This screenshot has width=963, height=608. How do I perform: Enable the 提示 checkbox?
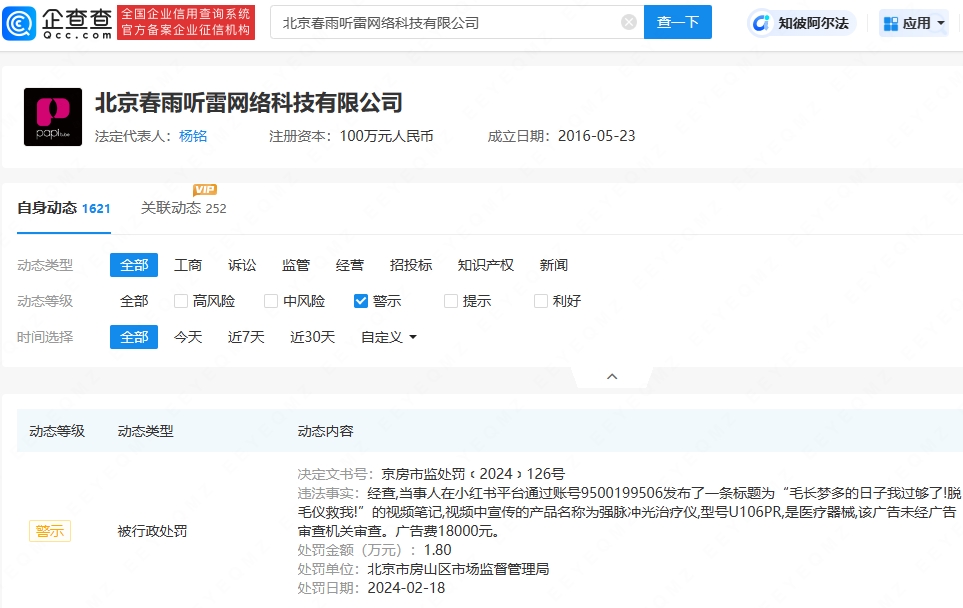pos(451,301)
